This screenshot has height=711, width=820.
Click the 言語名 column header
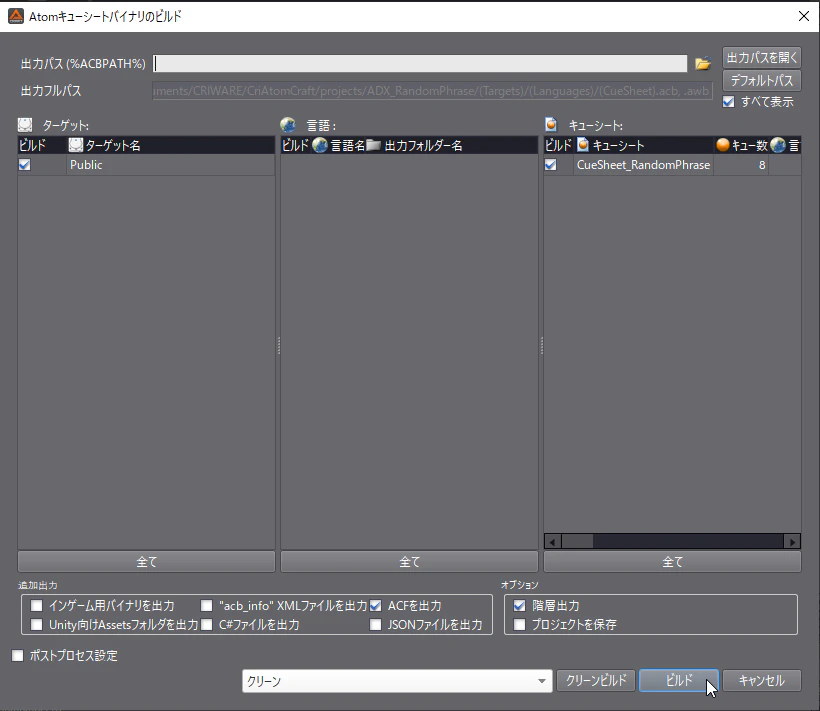(x=338, y=145)
